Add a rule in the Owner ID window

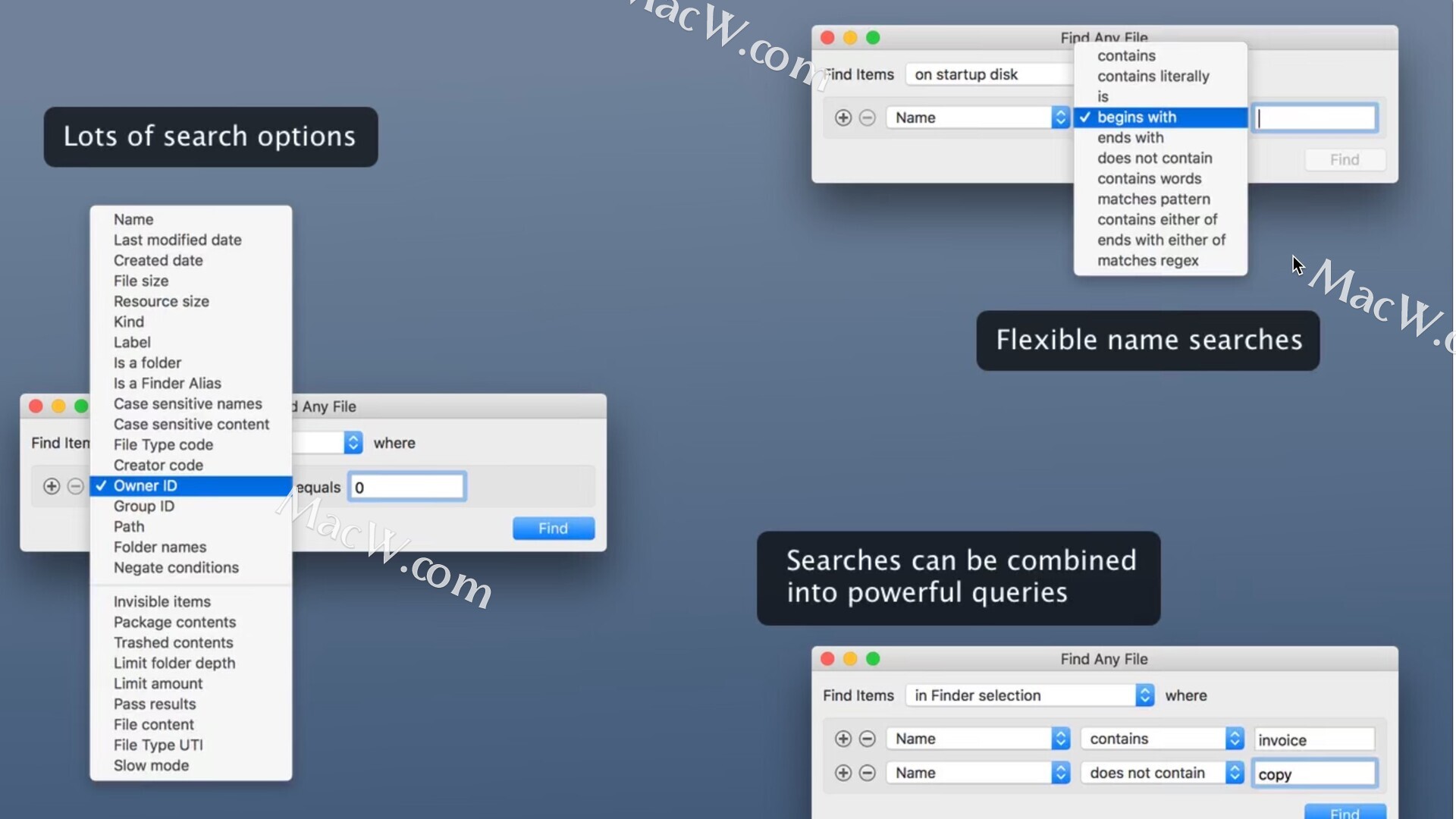(x=51, y=486)
